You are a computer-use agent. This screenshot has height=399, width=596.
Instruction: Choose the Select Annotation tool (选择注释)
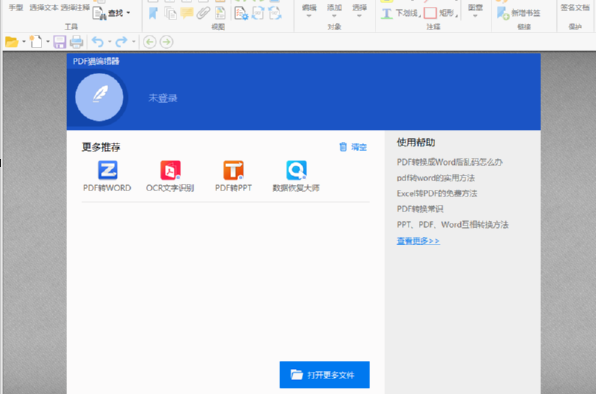pyautogui.click(x=75, y=8)
